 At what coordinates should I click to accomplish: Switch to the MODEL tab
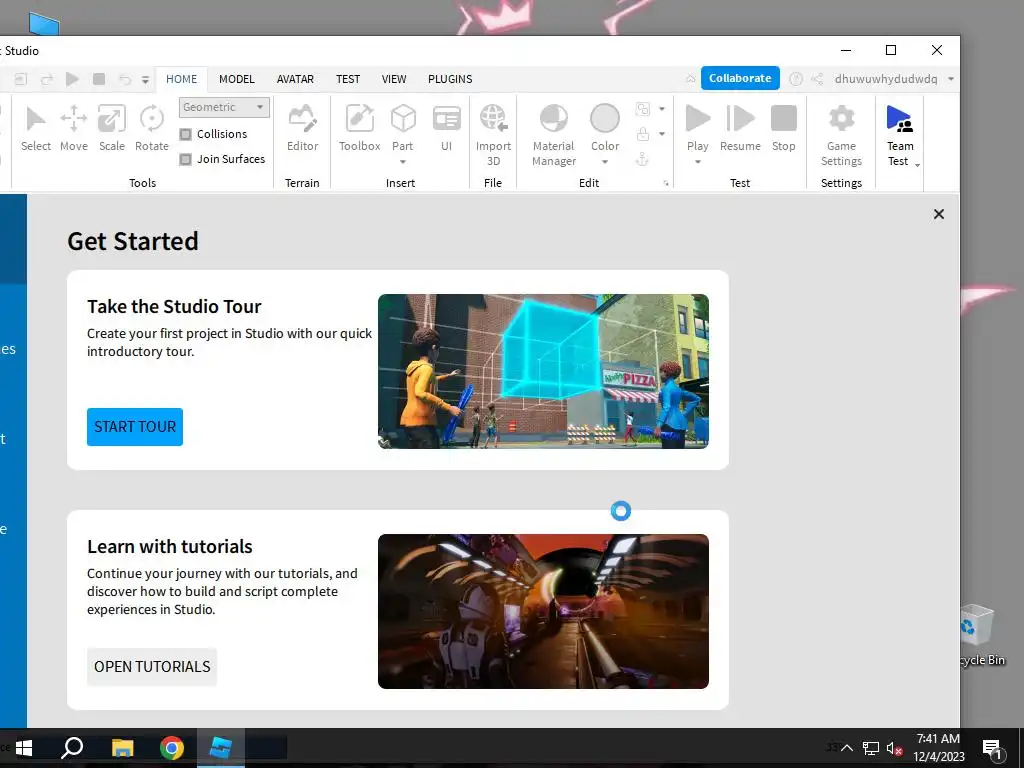(236, 79)
